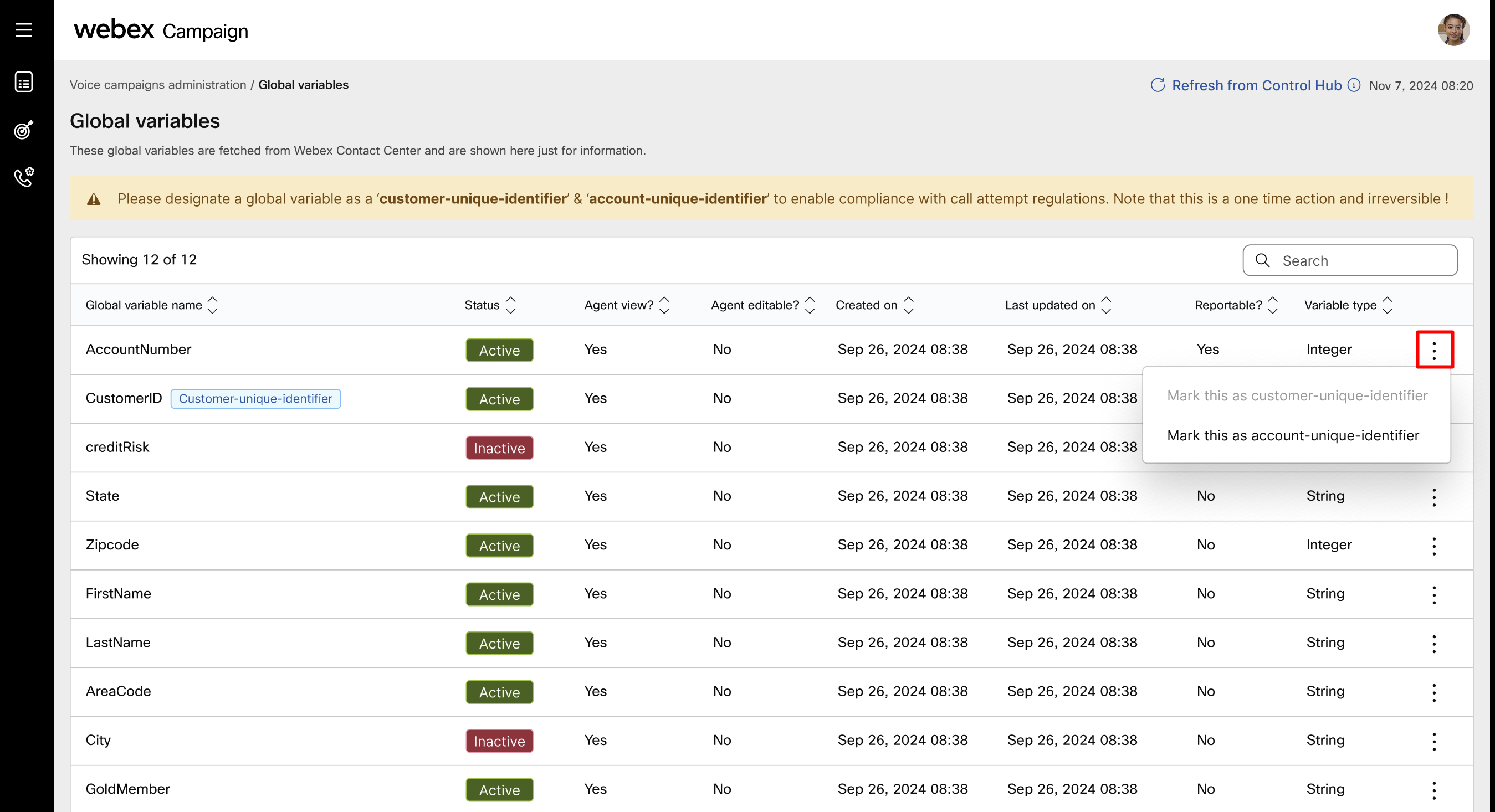Open the hamburger navigation menu
1495x812 pixels.
tap(24, 29)
